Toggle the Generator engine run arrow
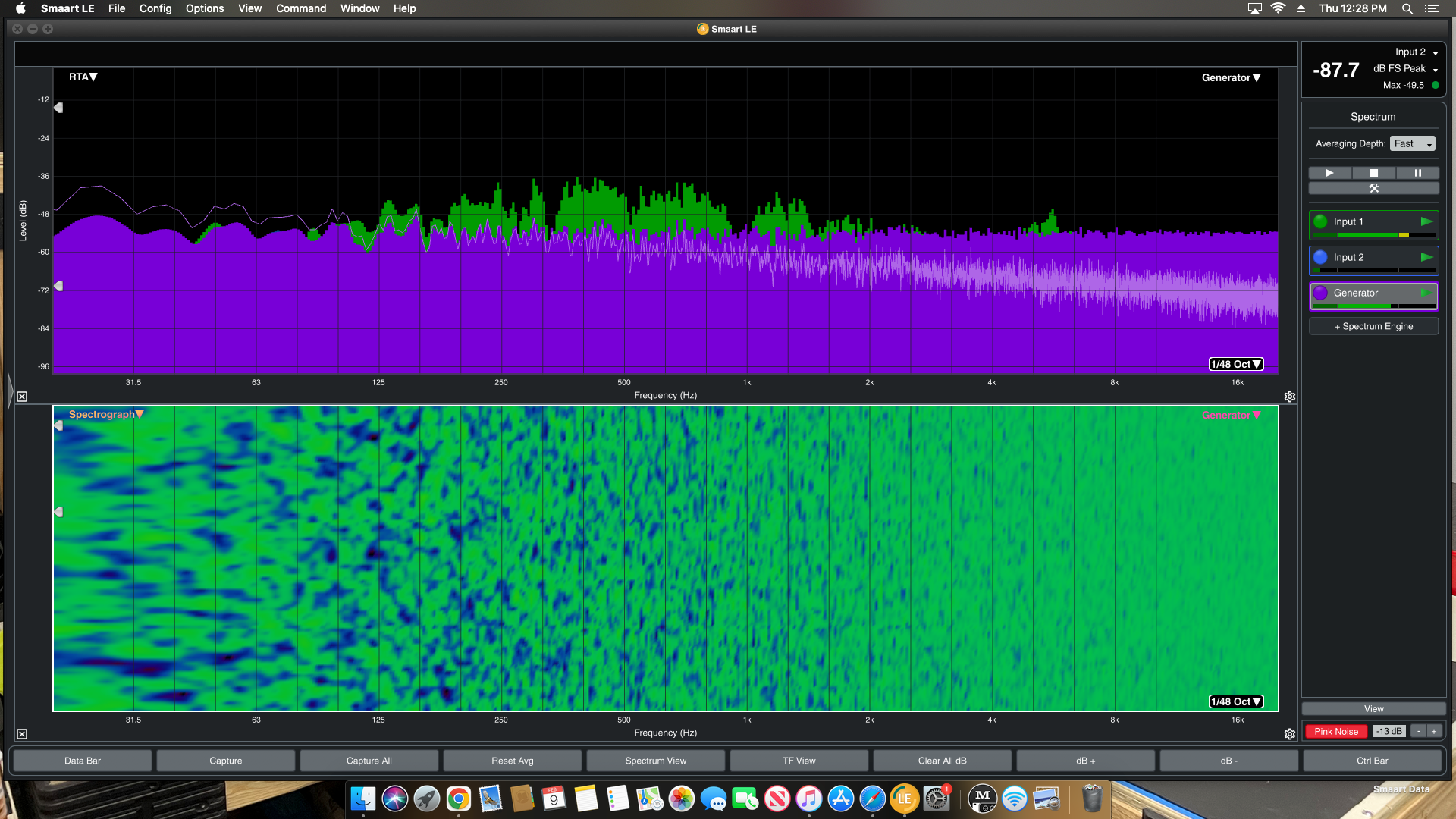The height and width of the screenshot is (819, 1456). 1426,293
